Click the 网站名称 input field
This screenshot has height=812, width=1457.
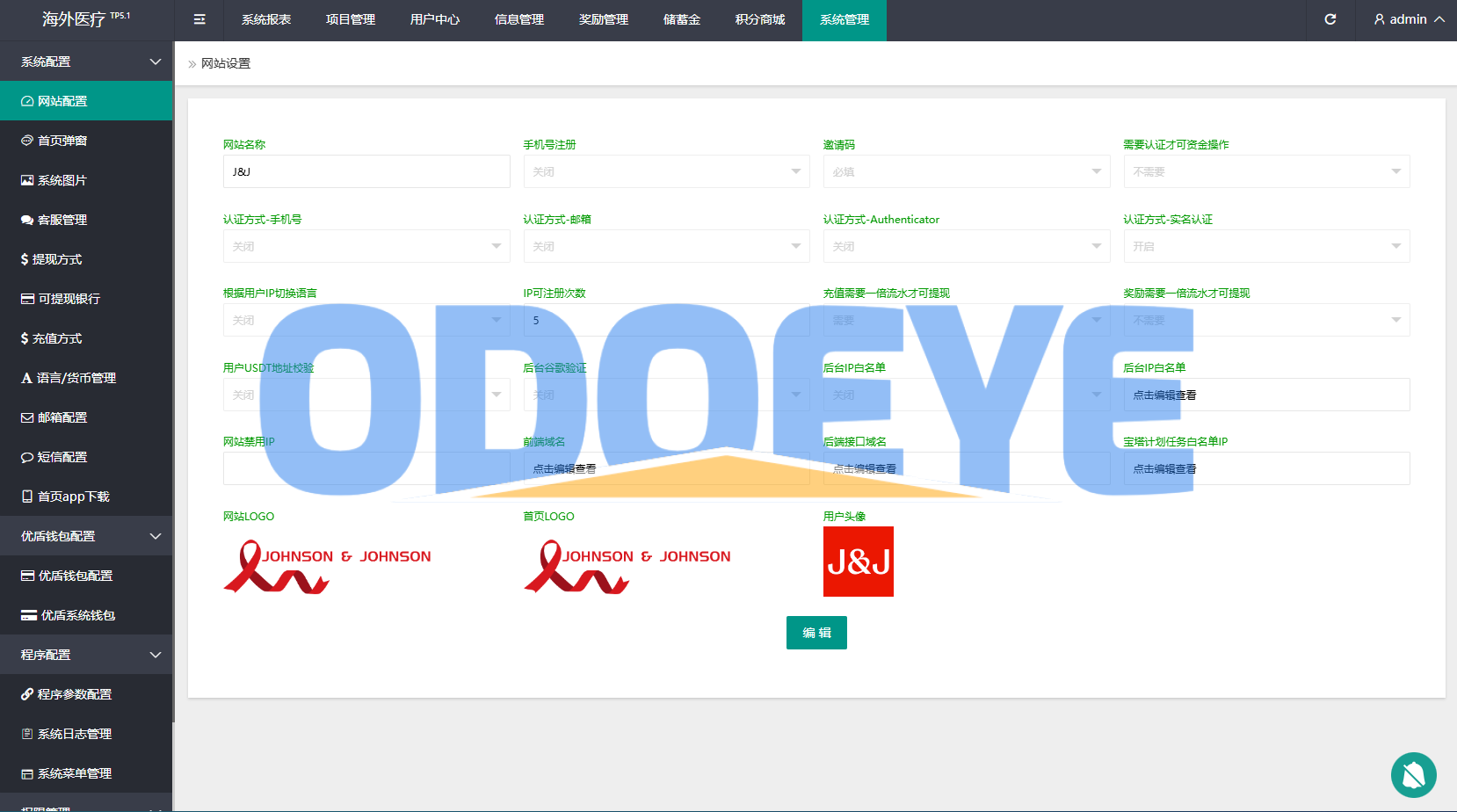coord(366,171)
